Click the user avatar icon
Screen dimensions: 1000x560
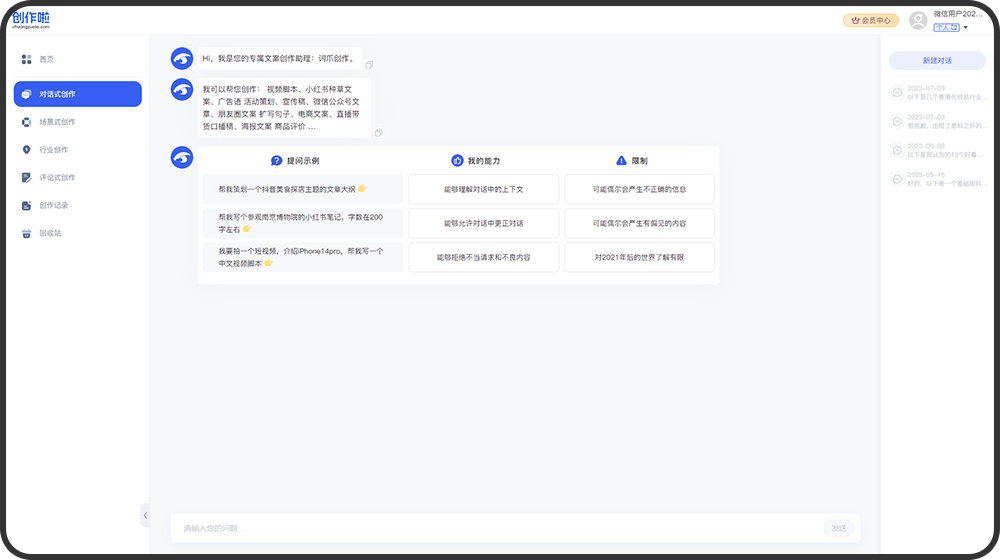pyautogui.click(x=918, y=20)
